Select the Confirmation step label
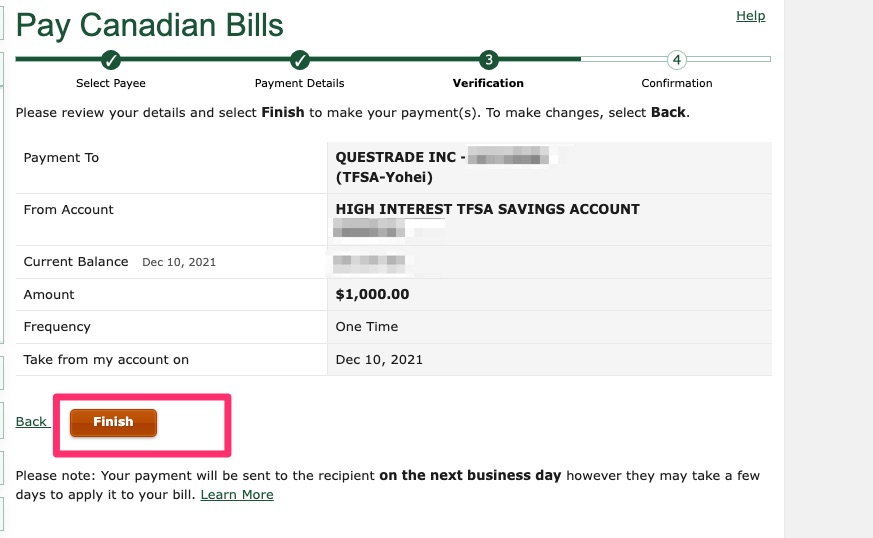This screenshot has width=873, height=538. click(676, 83)
